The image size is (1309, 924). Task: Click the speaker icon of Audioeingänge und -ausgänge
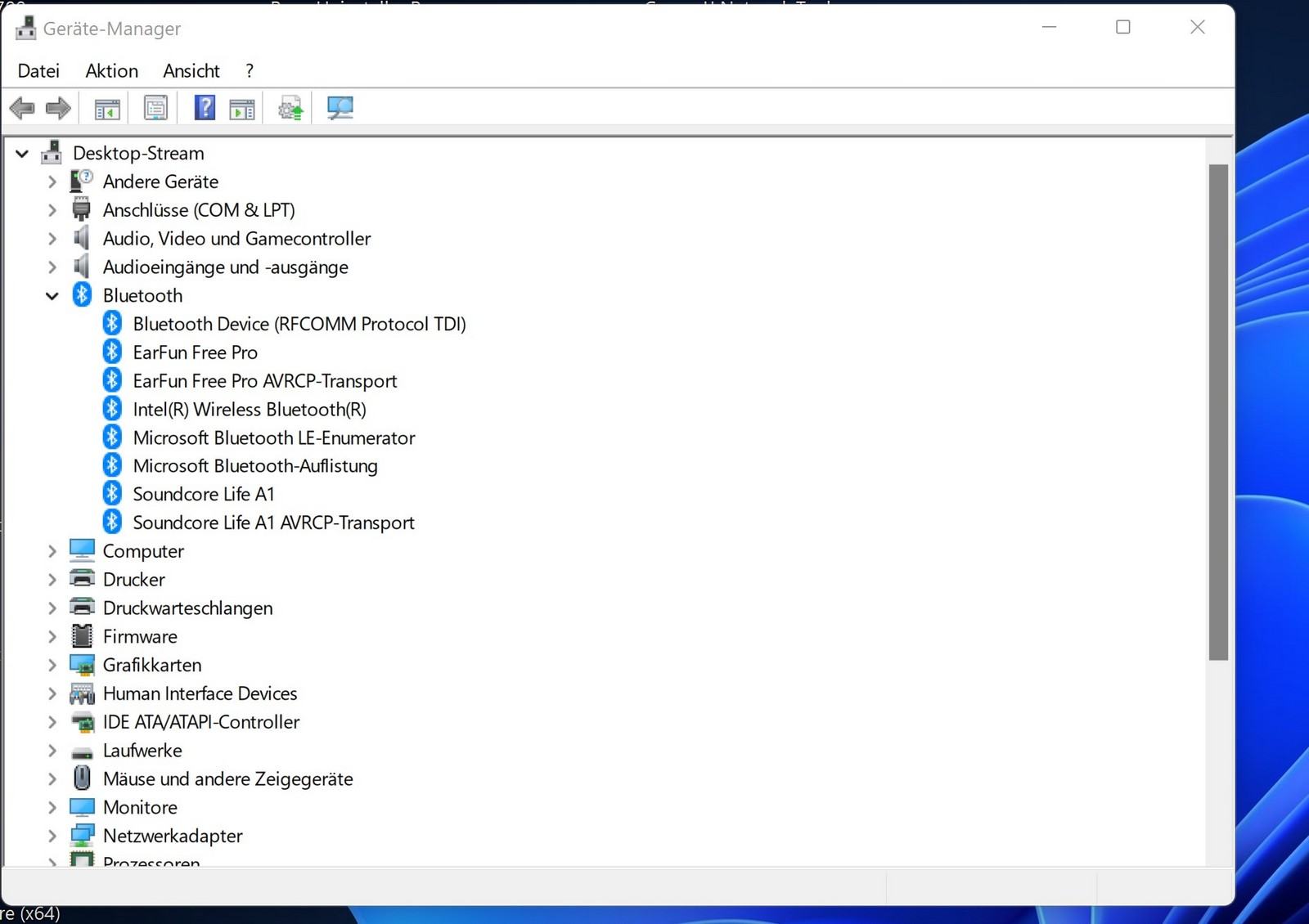(x=82, y=267)
